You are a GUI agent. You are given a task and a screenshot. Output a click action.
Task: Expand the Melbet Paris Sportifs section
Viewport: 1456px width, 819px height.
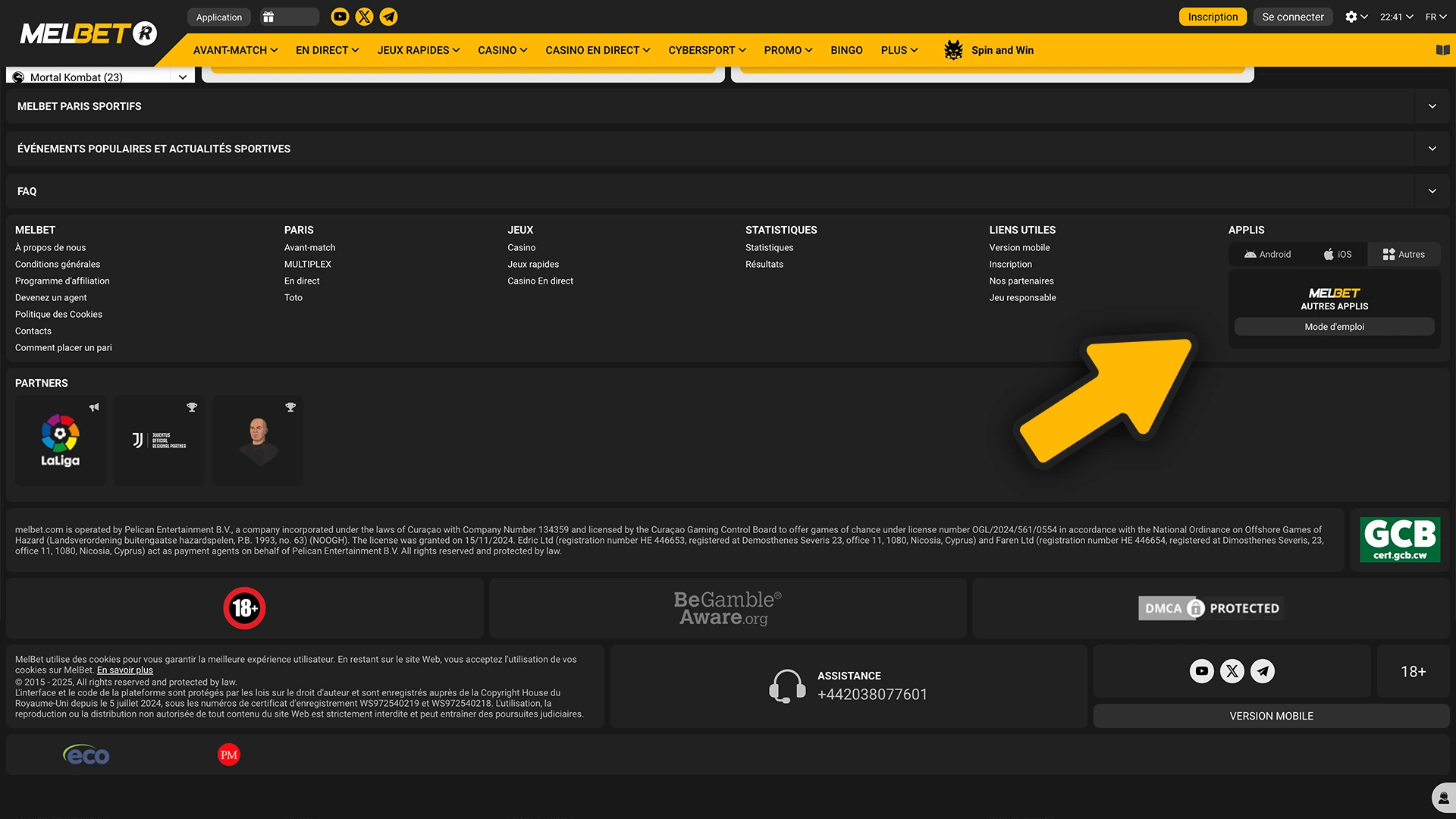tap(1432, 106)
